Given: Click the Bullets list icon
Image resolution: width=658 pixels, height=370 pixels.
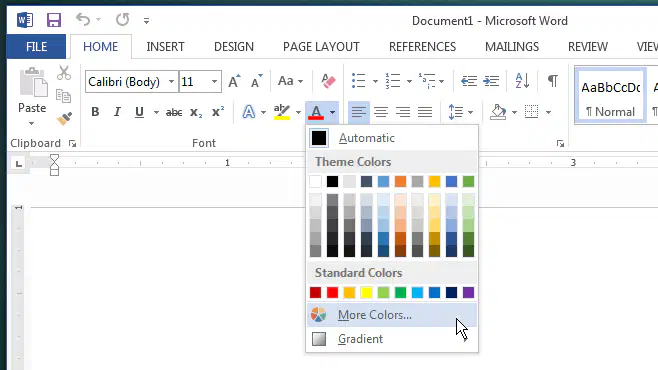Looking at the screenshot, I should (x=359, y=81).
